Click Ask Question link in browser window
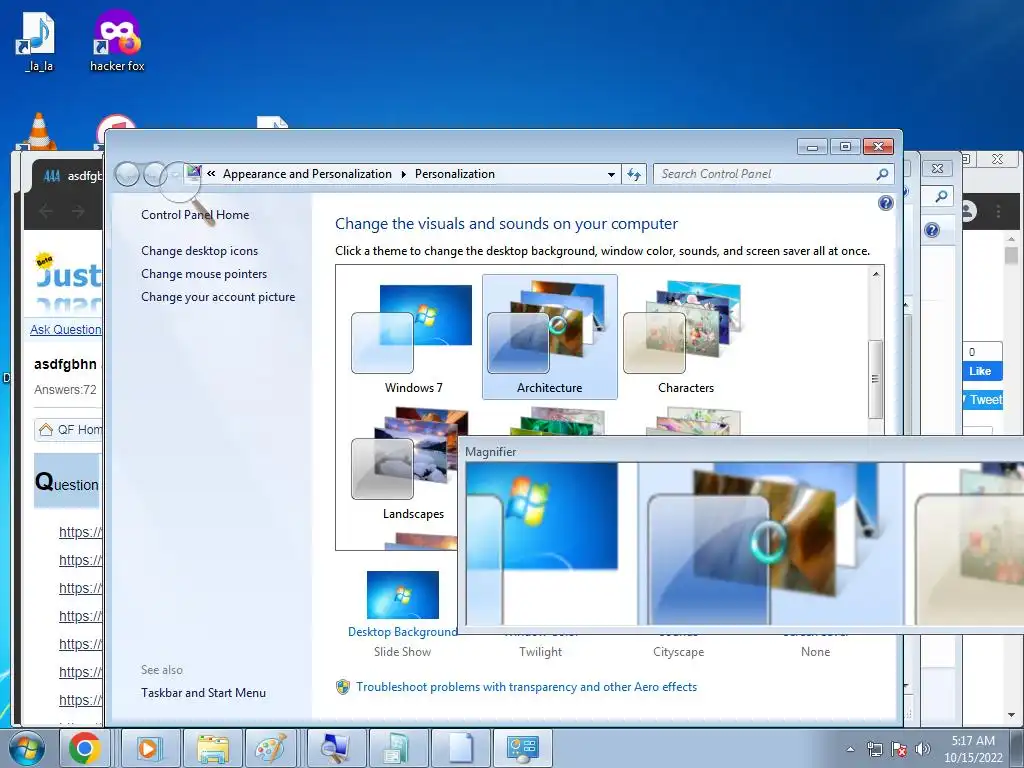 tap(65, 330)
